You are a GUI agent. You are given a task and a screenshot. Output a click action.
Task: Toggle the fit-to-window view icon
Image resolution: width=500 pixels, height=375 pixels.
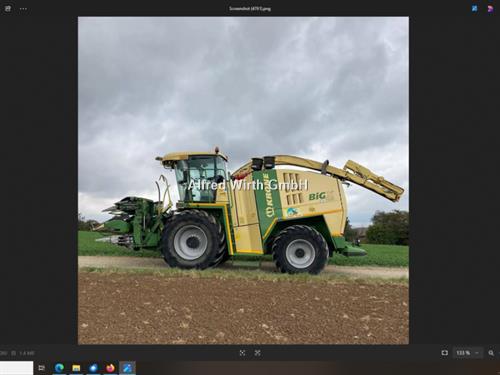point(445,353)
